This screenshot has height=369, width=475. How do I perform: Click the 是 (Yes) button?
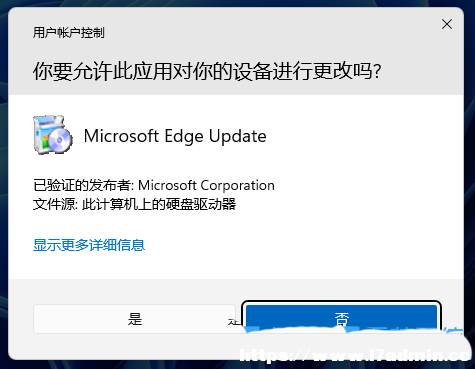(x=134, y=319)
